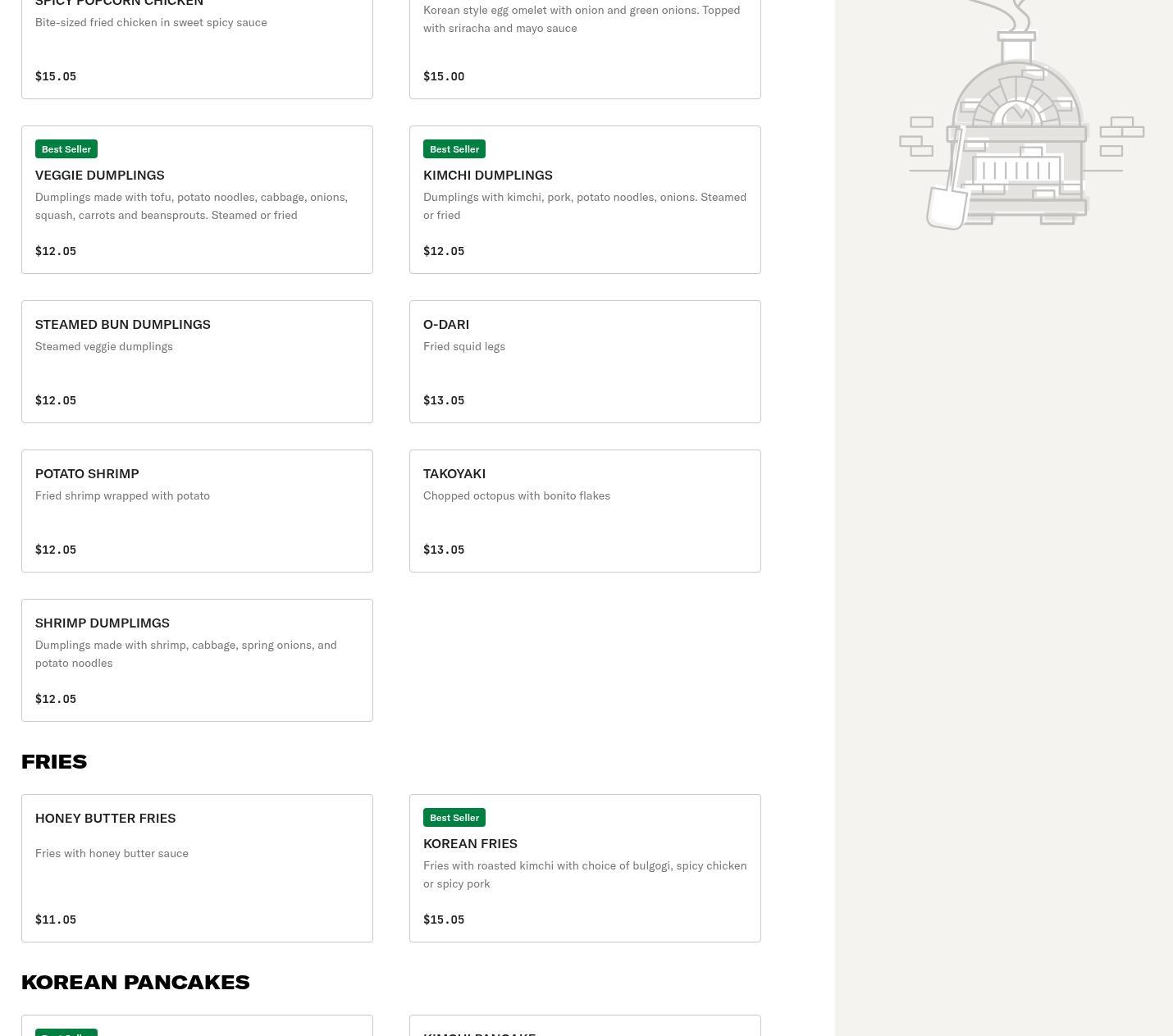Choose the O-Dari fried squid legs item
1173x1036 pixels.
[x=584, y=362]
